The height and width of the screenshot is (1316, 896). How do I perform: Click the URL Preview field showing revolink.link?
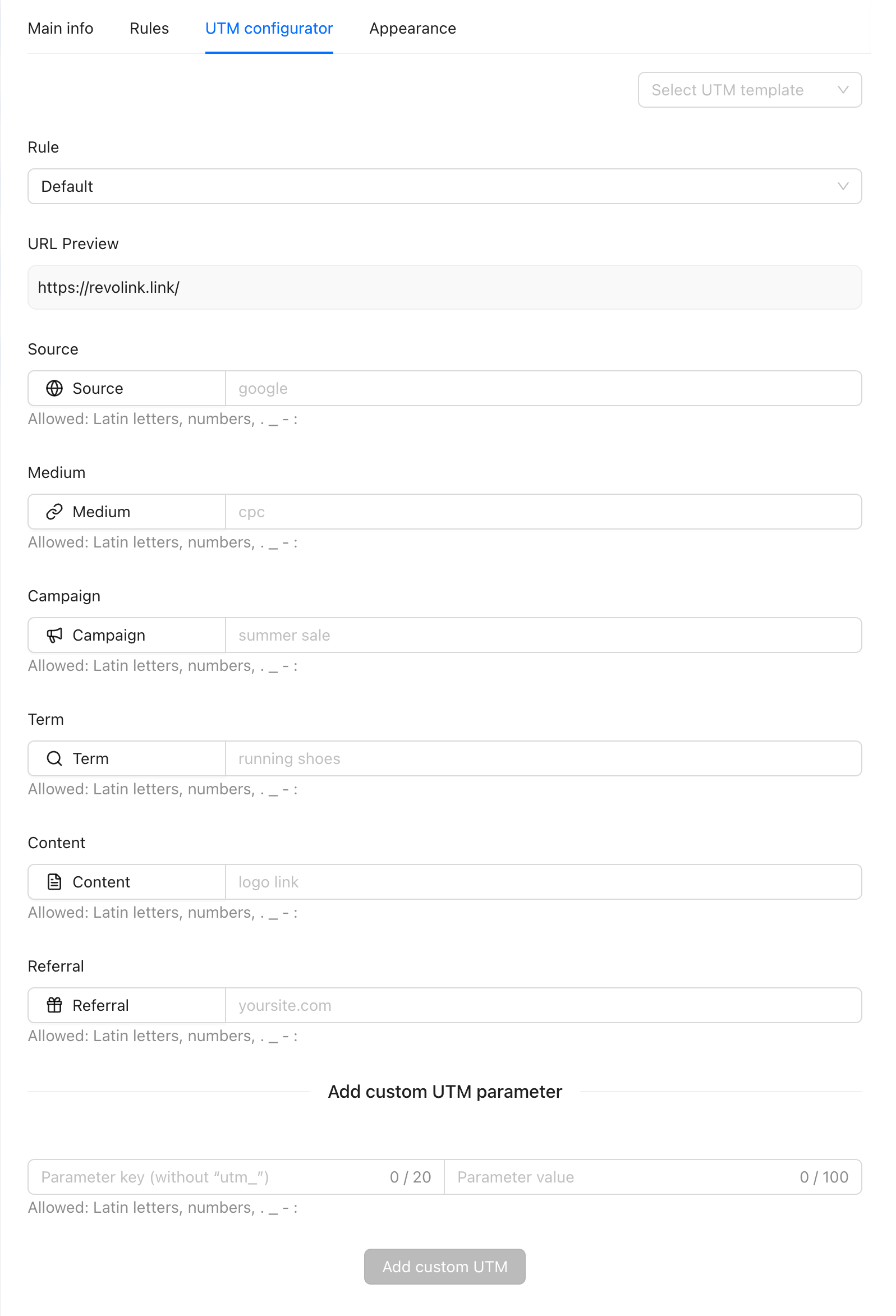[x=444, y=287]
